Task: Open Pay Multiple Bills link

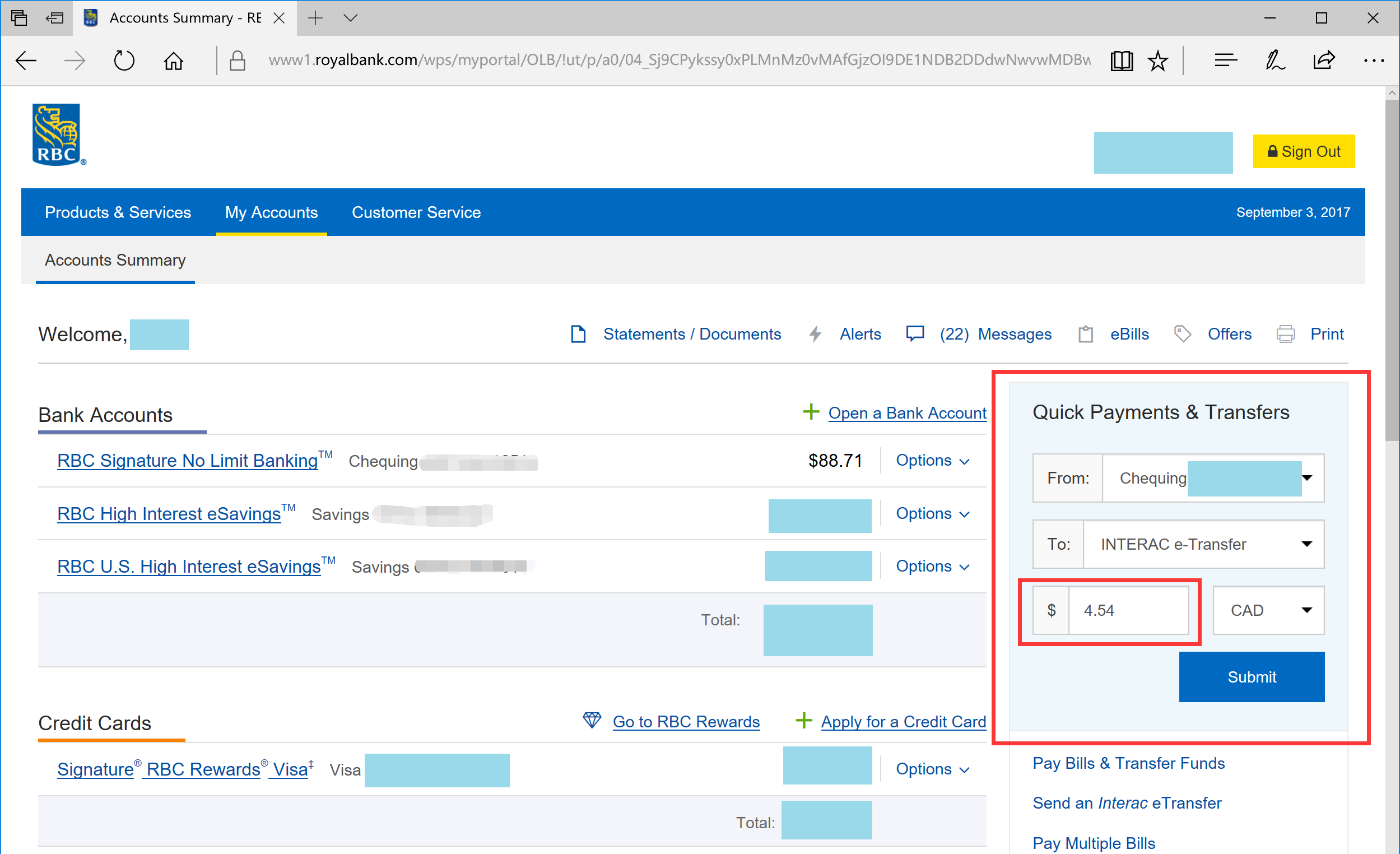Action: click(1094, 843)
